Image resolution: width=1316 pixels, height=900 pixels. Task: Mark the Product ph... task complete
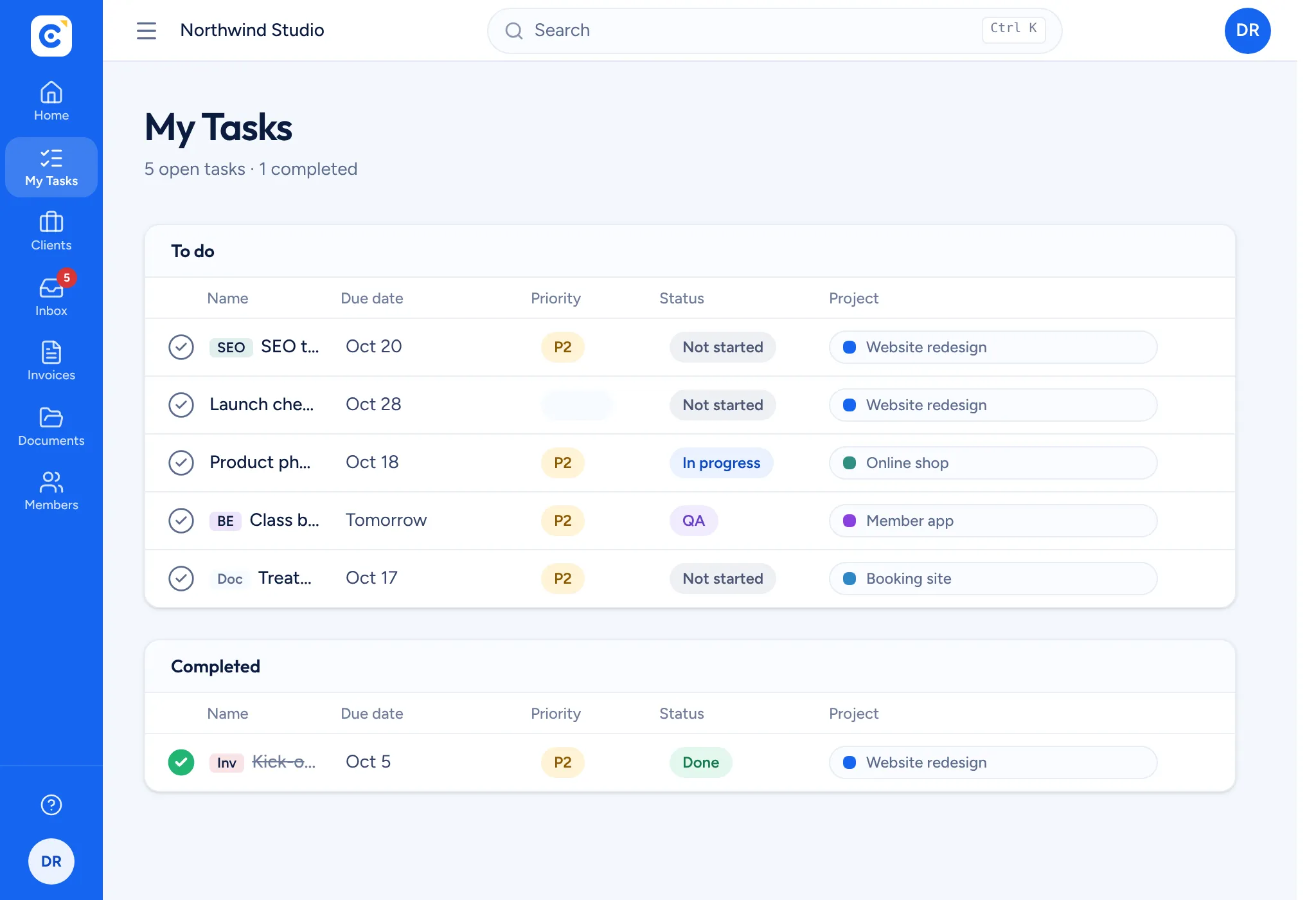click(181, 463)
